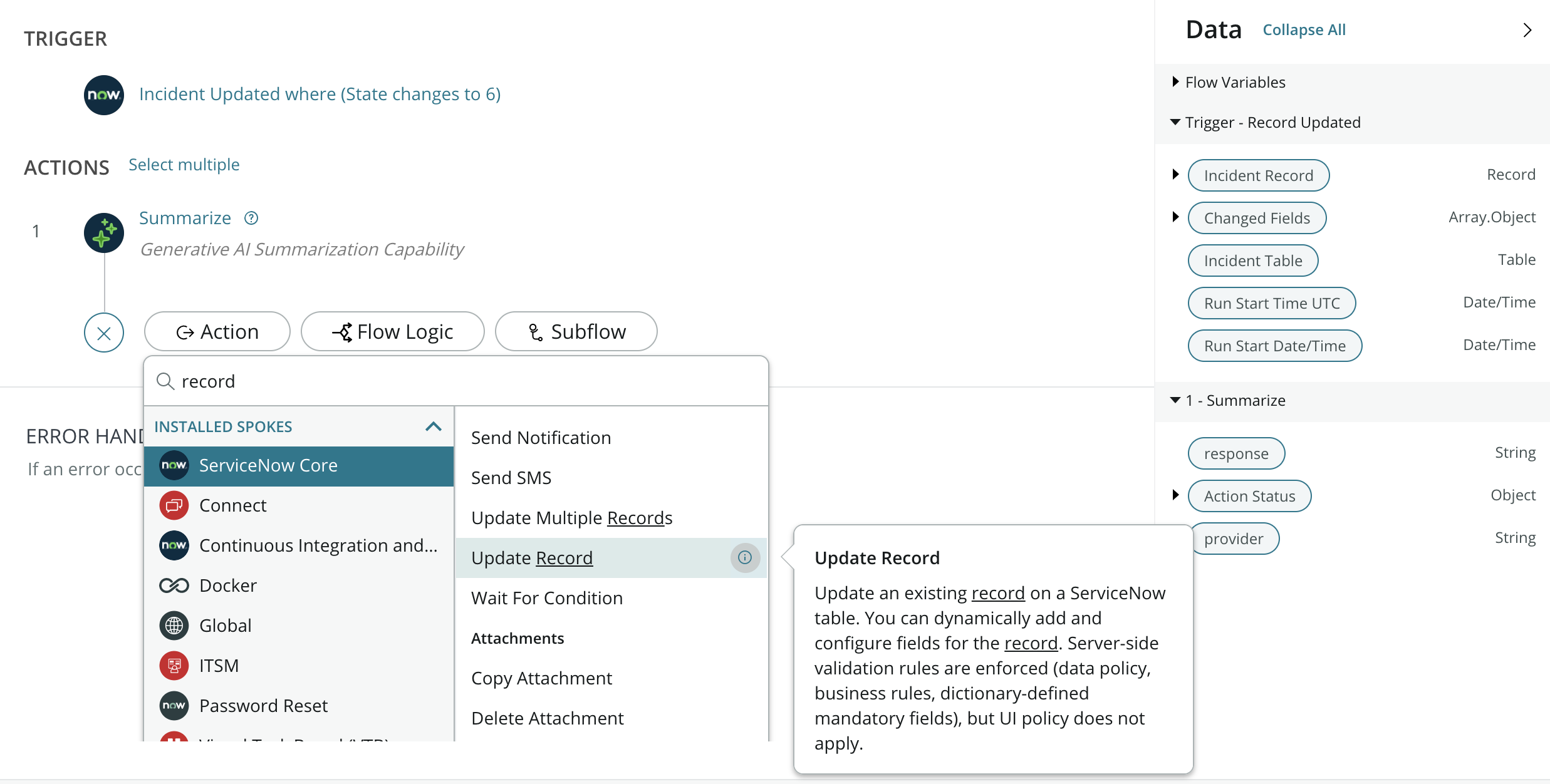Image resolution: width=1550 pixels, height=784 pixels.
Task: Click the Select multiple link
Action: click(x=184, y=165)
